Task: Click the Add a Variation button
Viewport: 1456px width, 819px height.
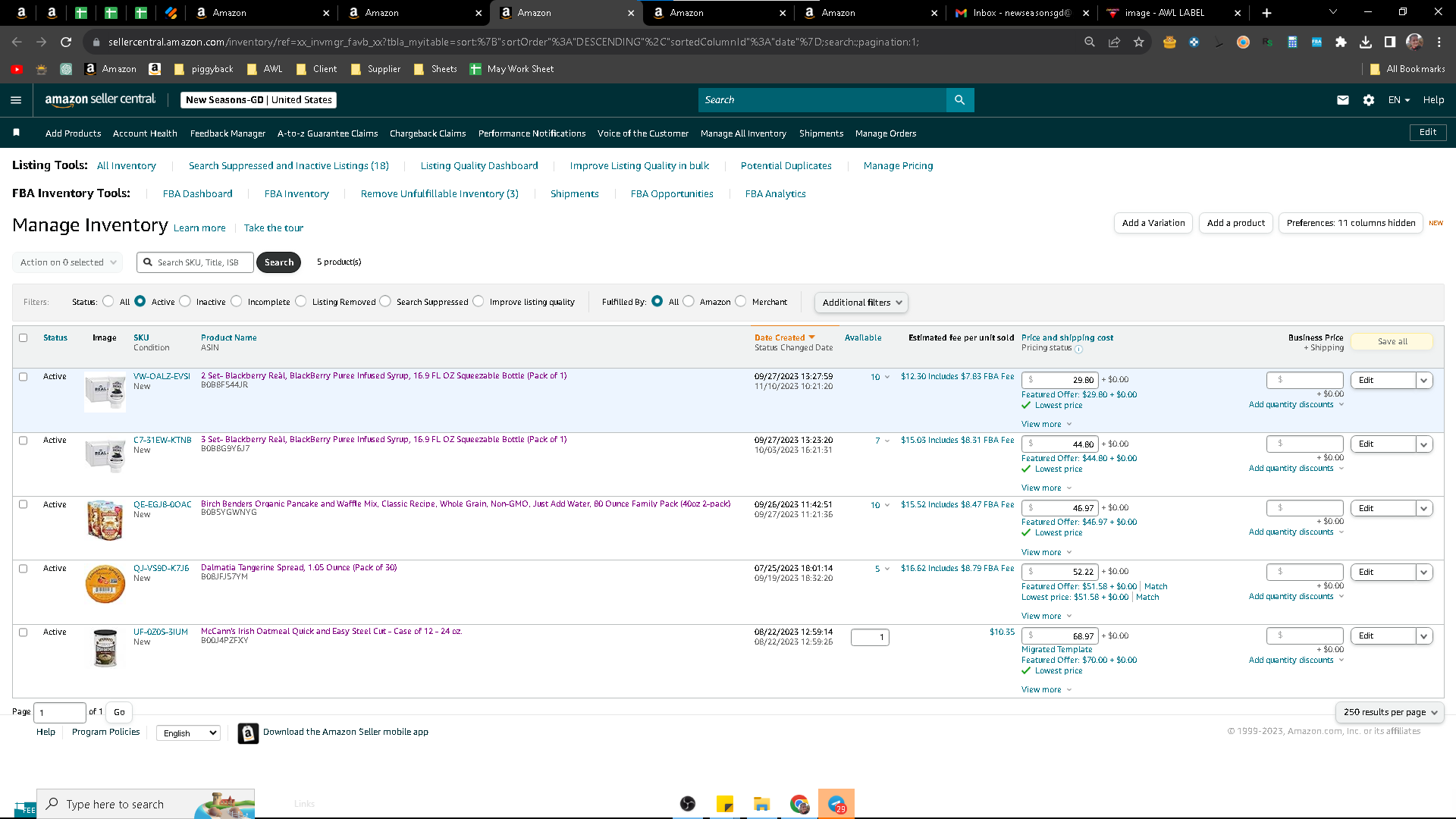Action: (1153, 223)
